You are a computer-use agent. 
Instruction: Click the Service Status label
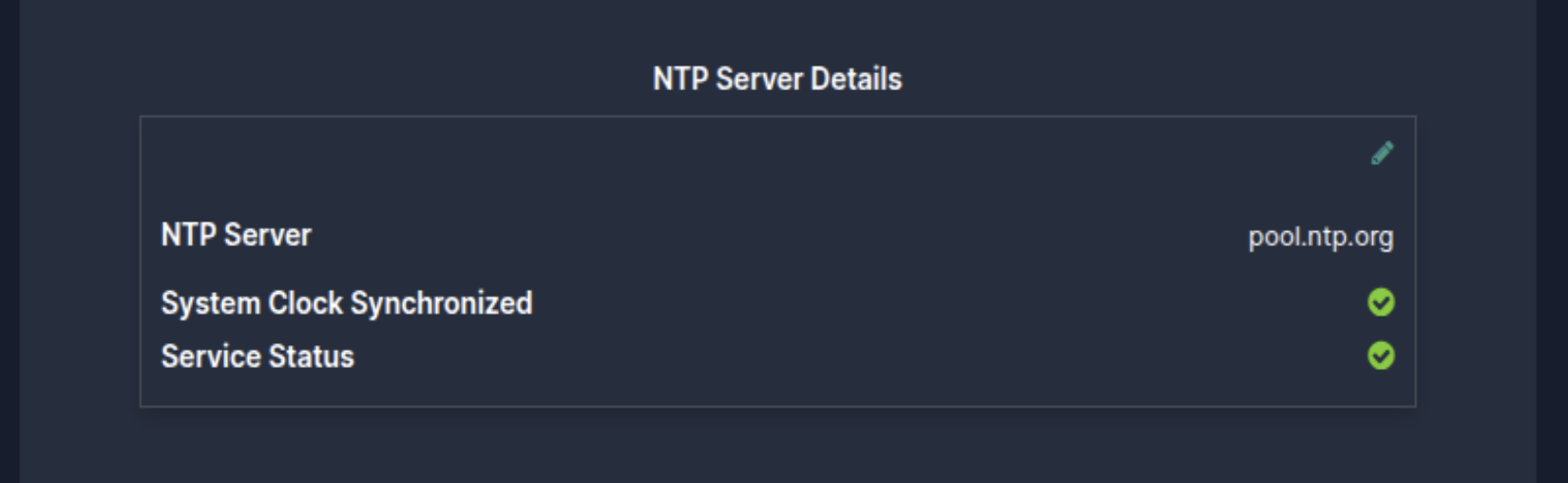tap(258, 357)
